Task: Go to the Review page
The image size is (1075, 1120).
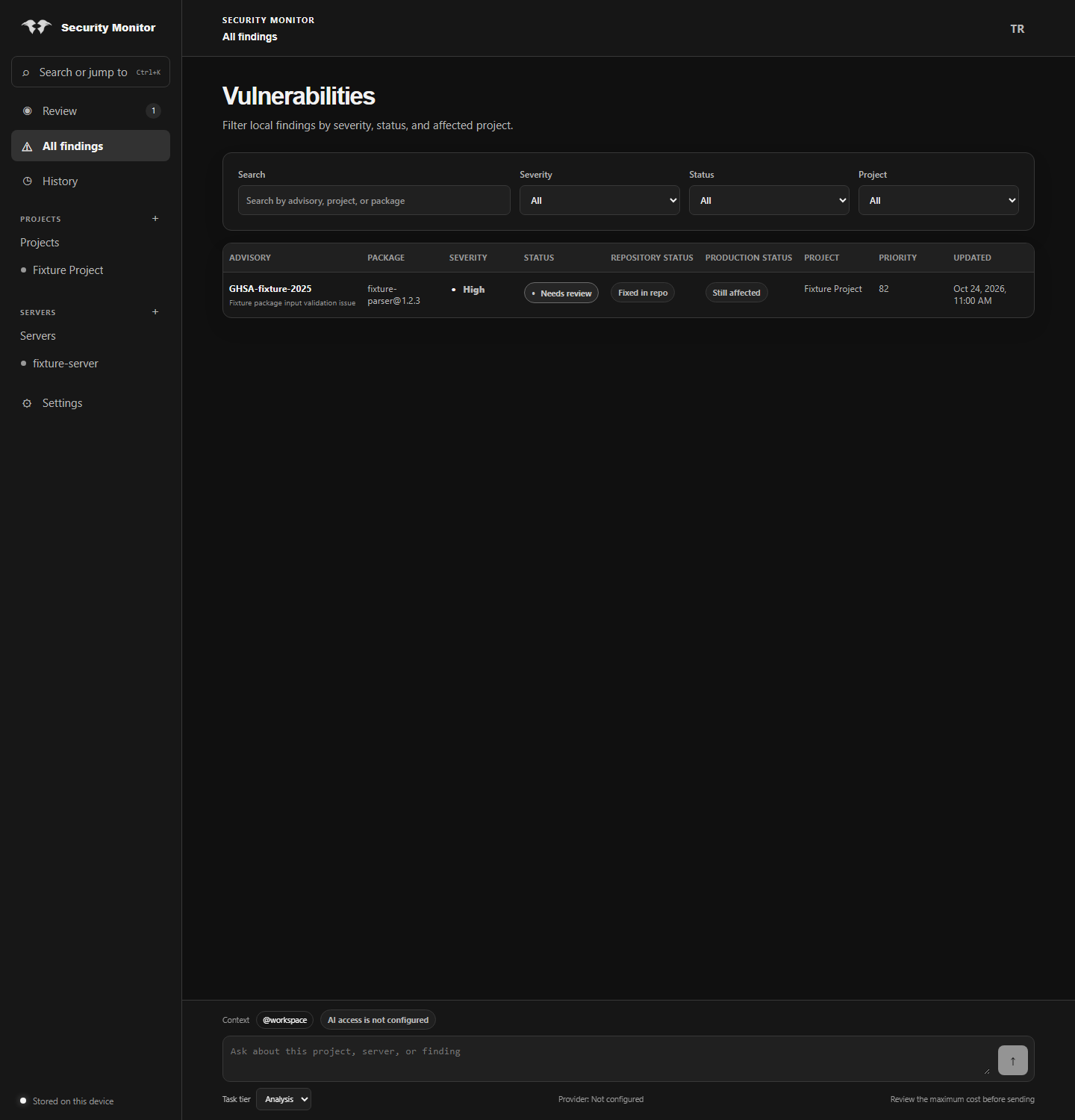Action: pyautogui.click(x=90, y=111)
